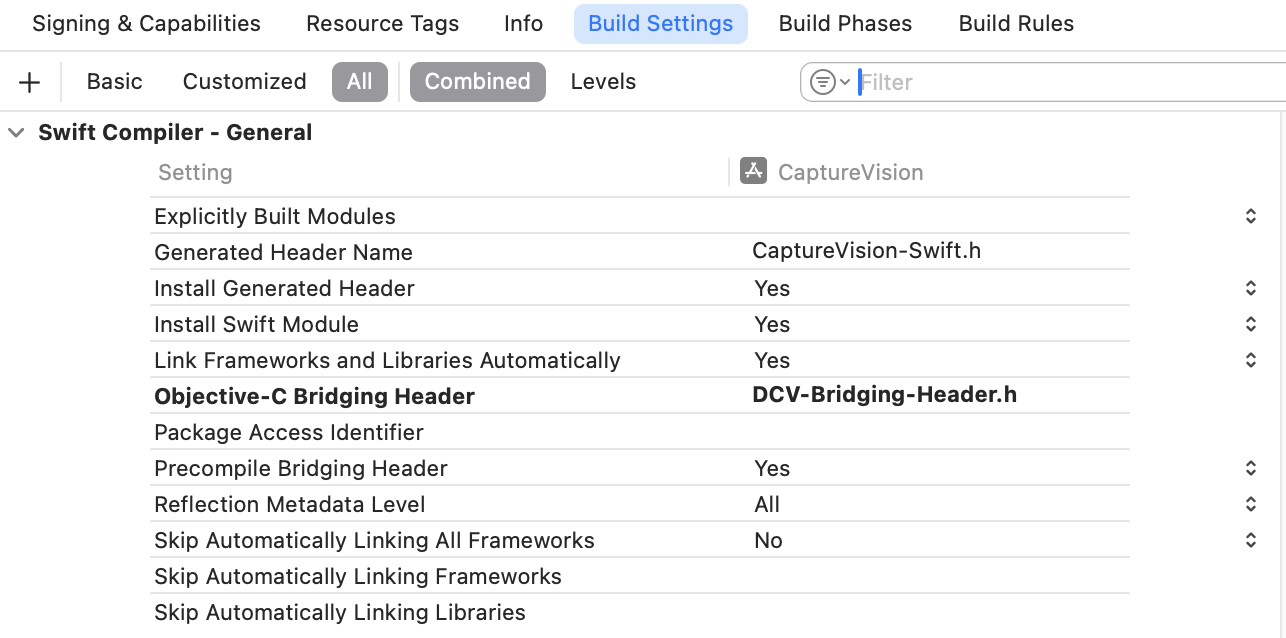Select the Objective-C Bridging Header setting row
This screenshot has width=1286, height=638.
(x=314, y=396)
